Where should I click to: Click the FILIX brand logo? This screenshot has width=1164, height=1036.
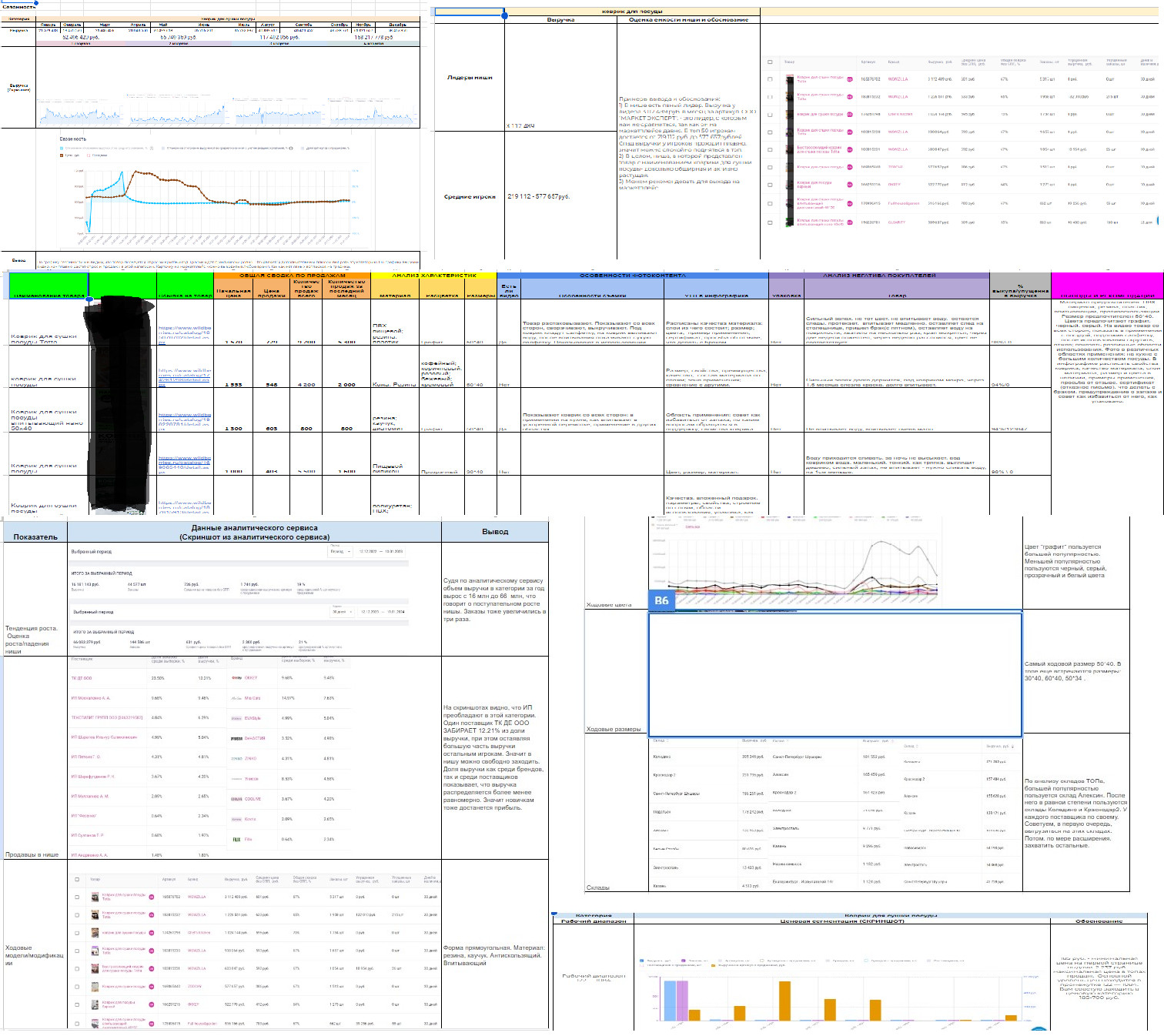pos(236,839)
